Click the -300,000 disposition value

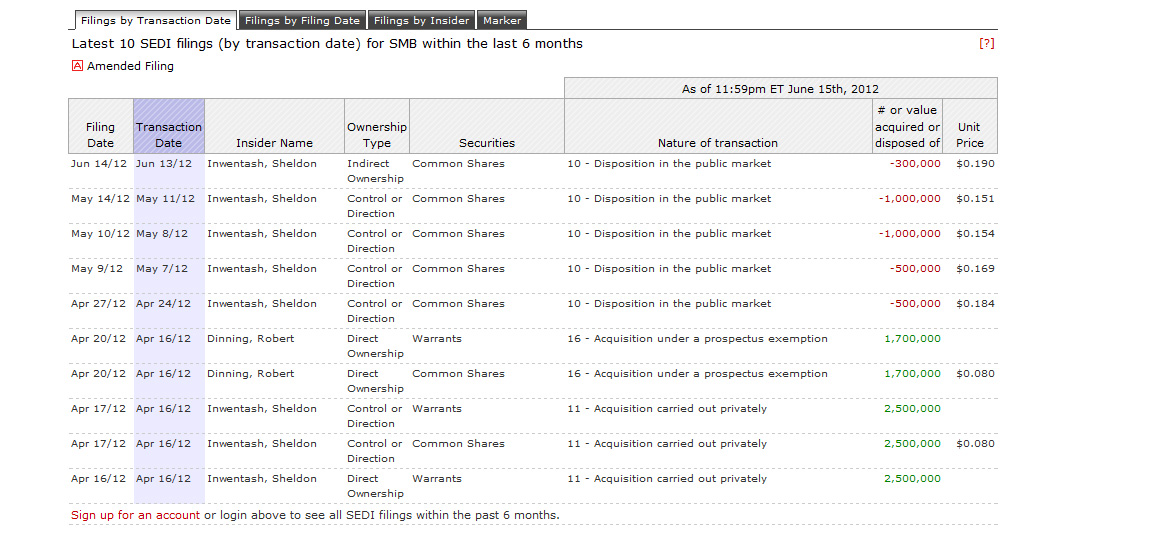[x=915, y=164]
